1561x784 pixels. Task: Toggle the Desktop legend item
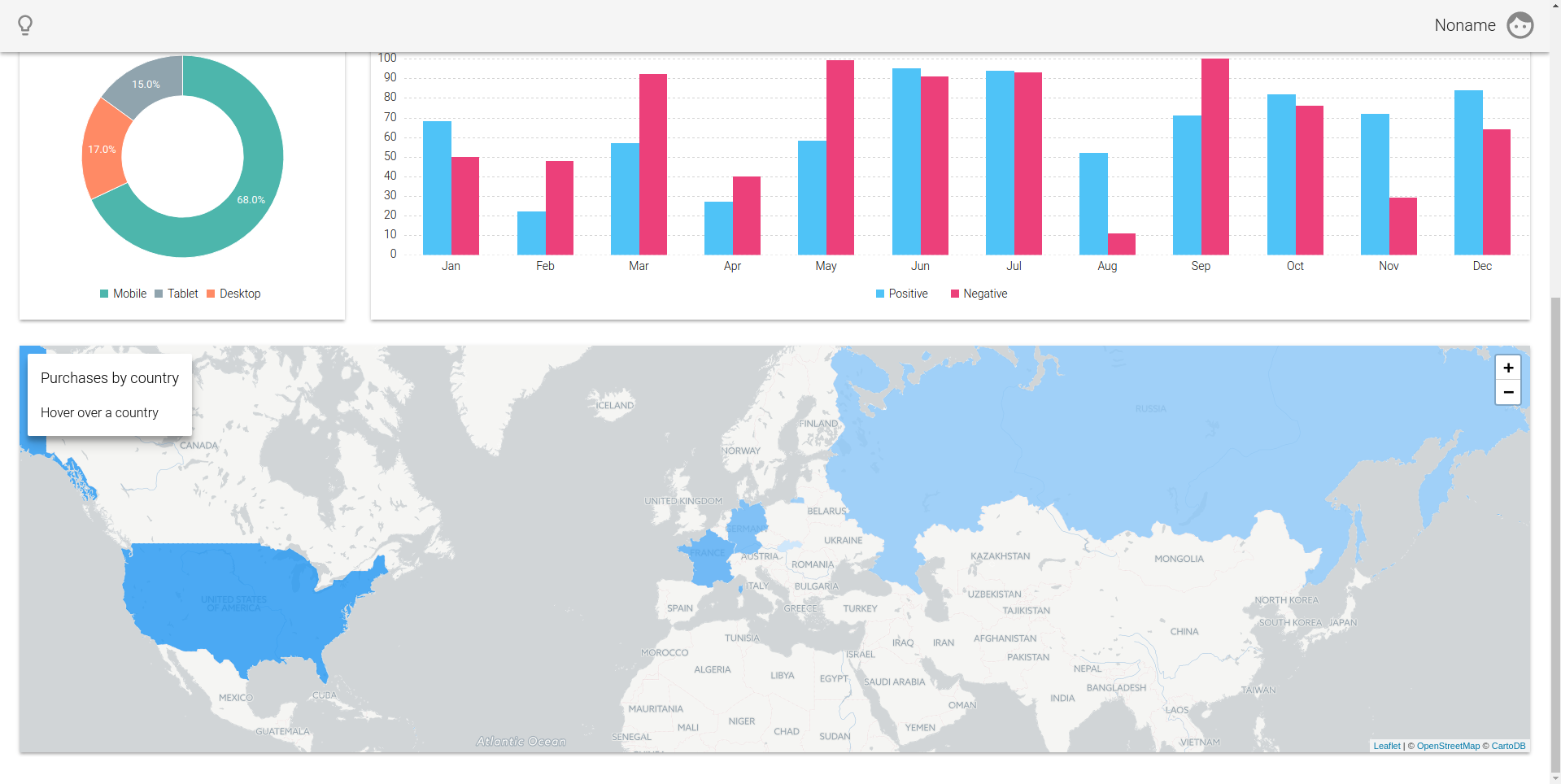click(233, 294)
